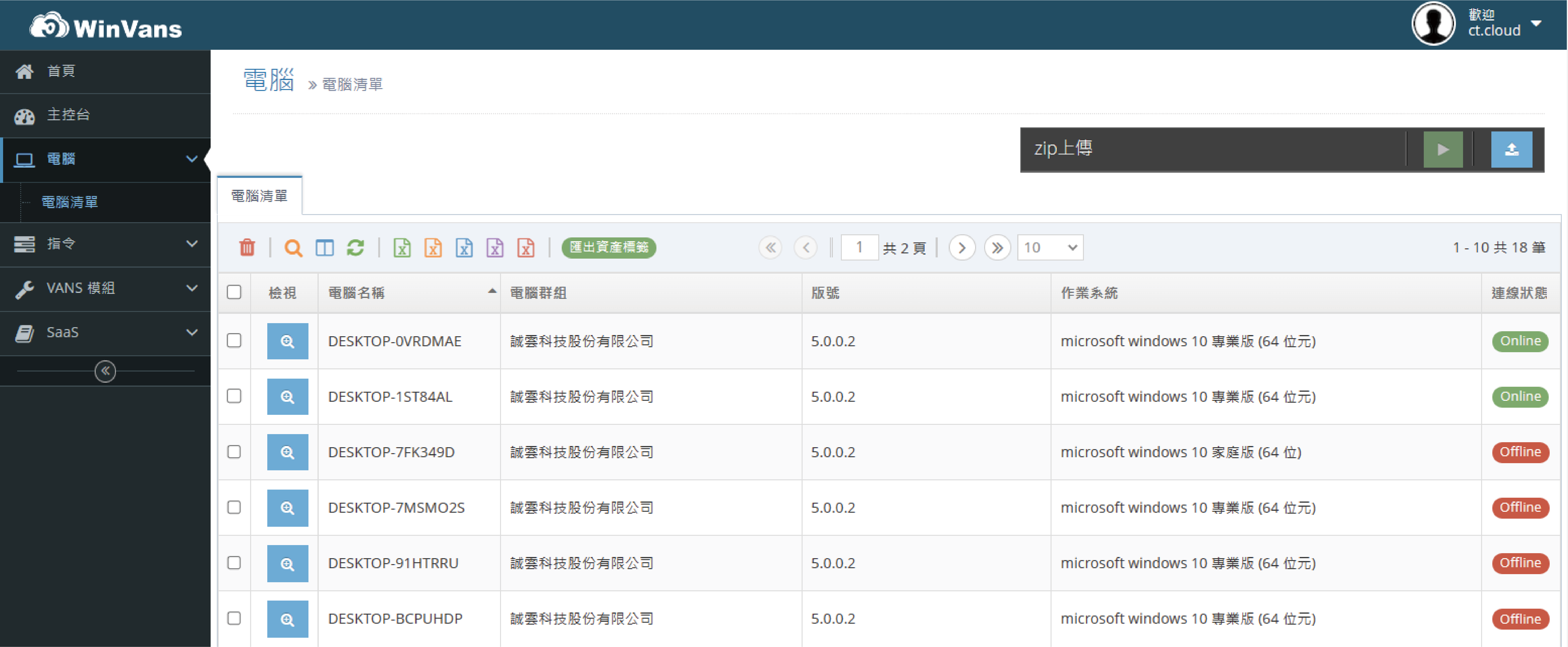The width and height of the screenshot is (1568, 647).
Task: Click the 匯出資產標籤 button
Action: point(609,247)
